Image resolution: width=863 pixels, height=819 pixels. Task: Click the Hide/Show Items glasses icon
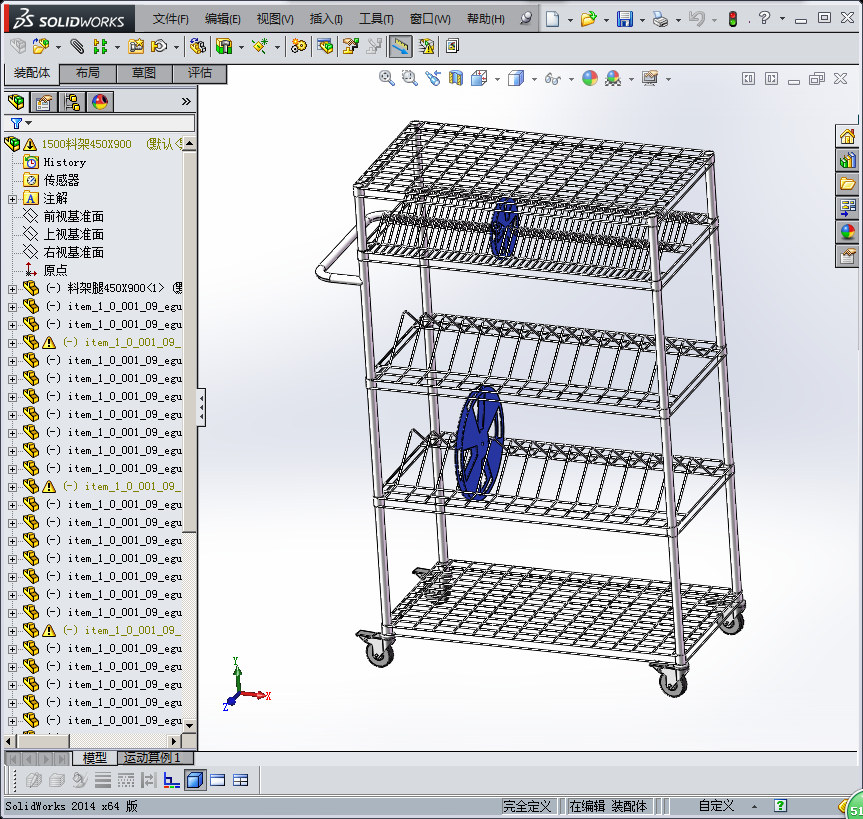[x=553, y=79]
